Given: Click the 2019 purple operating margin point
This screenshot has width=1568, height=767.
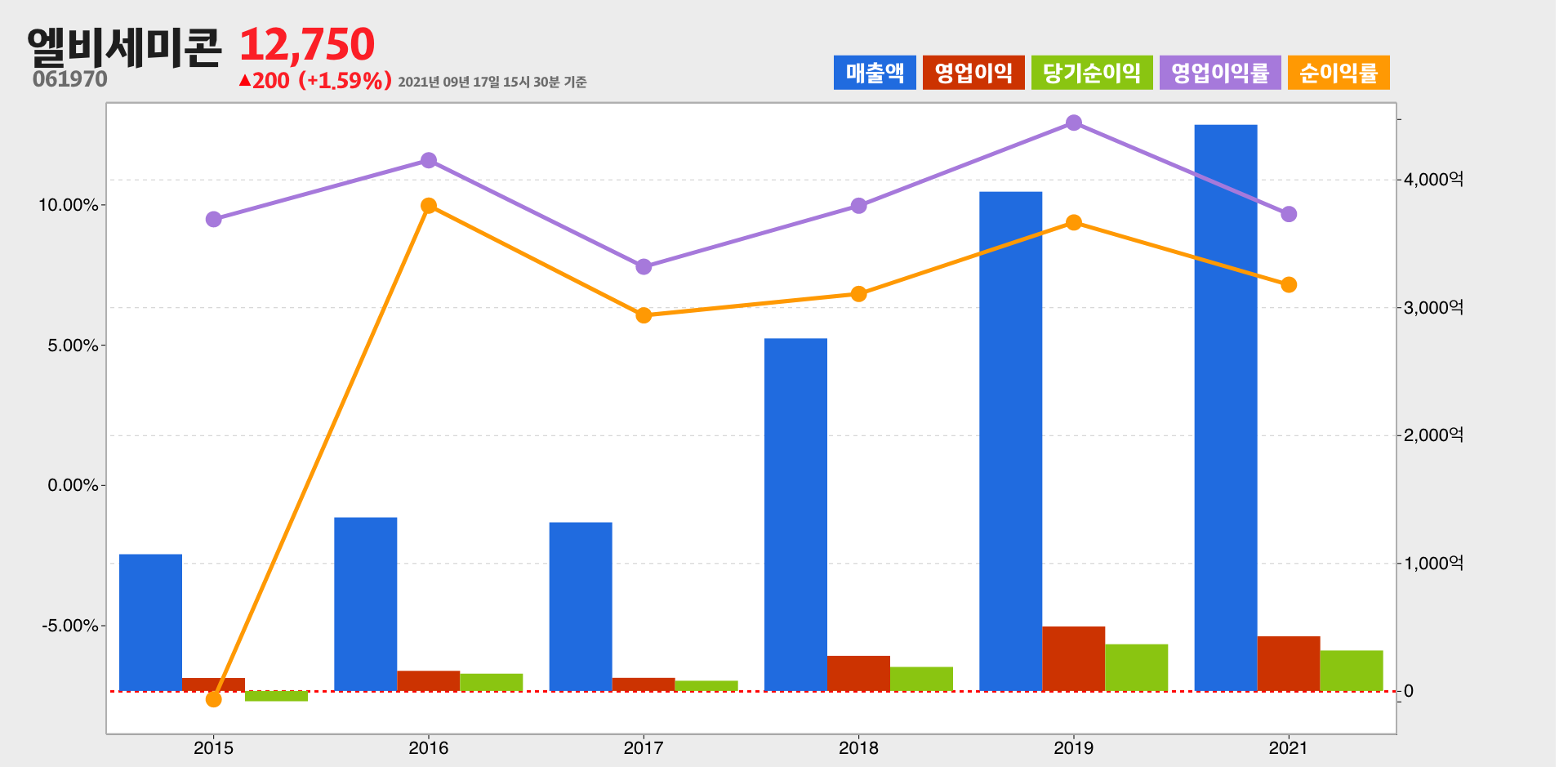Looking at the screenshot, I should point(1074,123).
